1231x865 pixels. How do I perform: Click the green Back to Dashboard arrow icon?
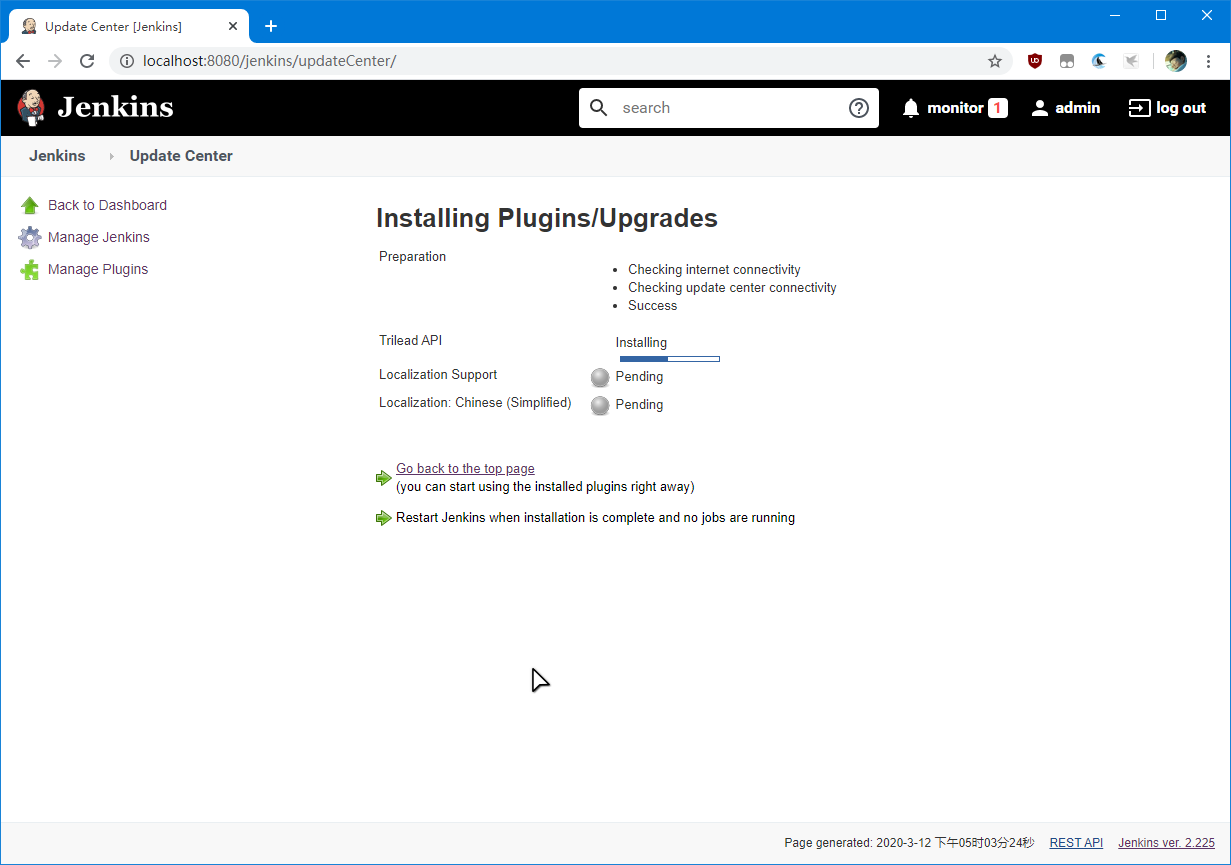pos(30,205)
